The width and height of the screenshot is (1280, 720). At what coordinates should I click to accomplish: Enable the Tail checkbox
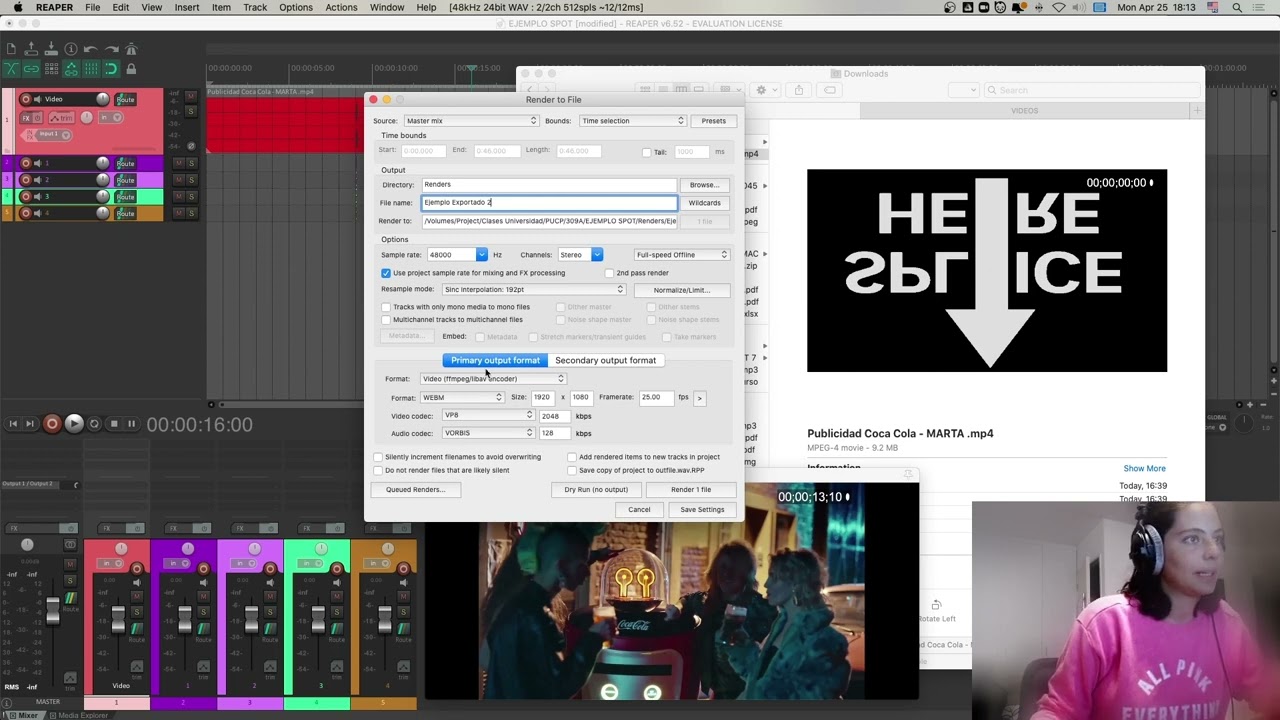click(x=646, y=152)
